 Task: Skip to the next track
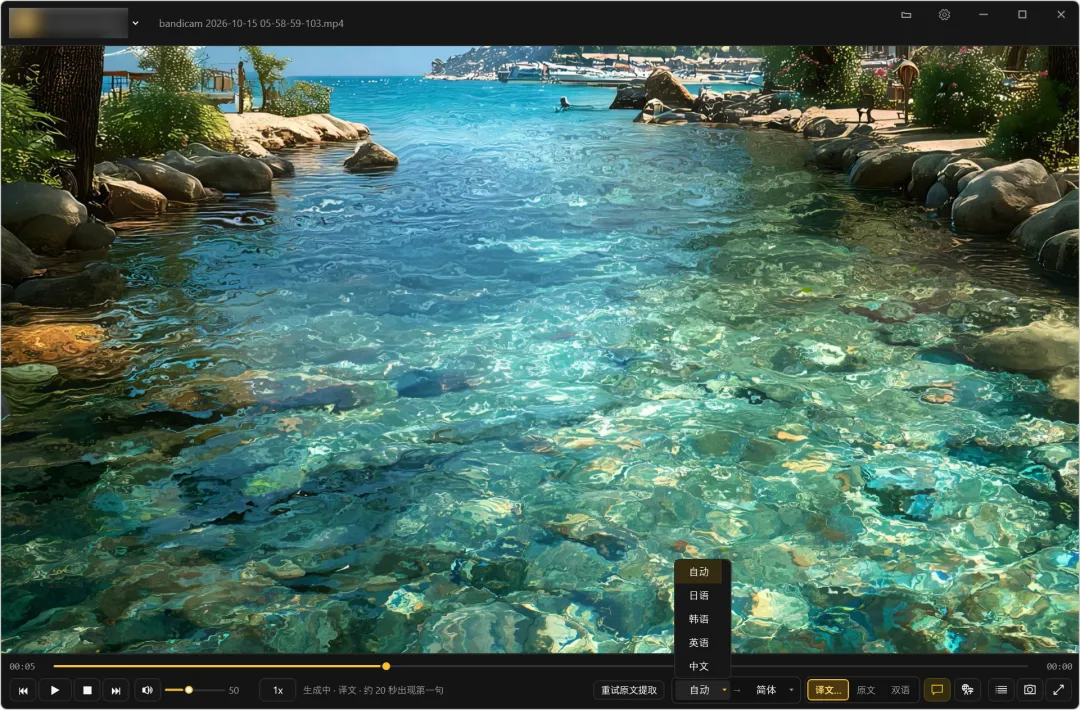116,690
